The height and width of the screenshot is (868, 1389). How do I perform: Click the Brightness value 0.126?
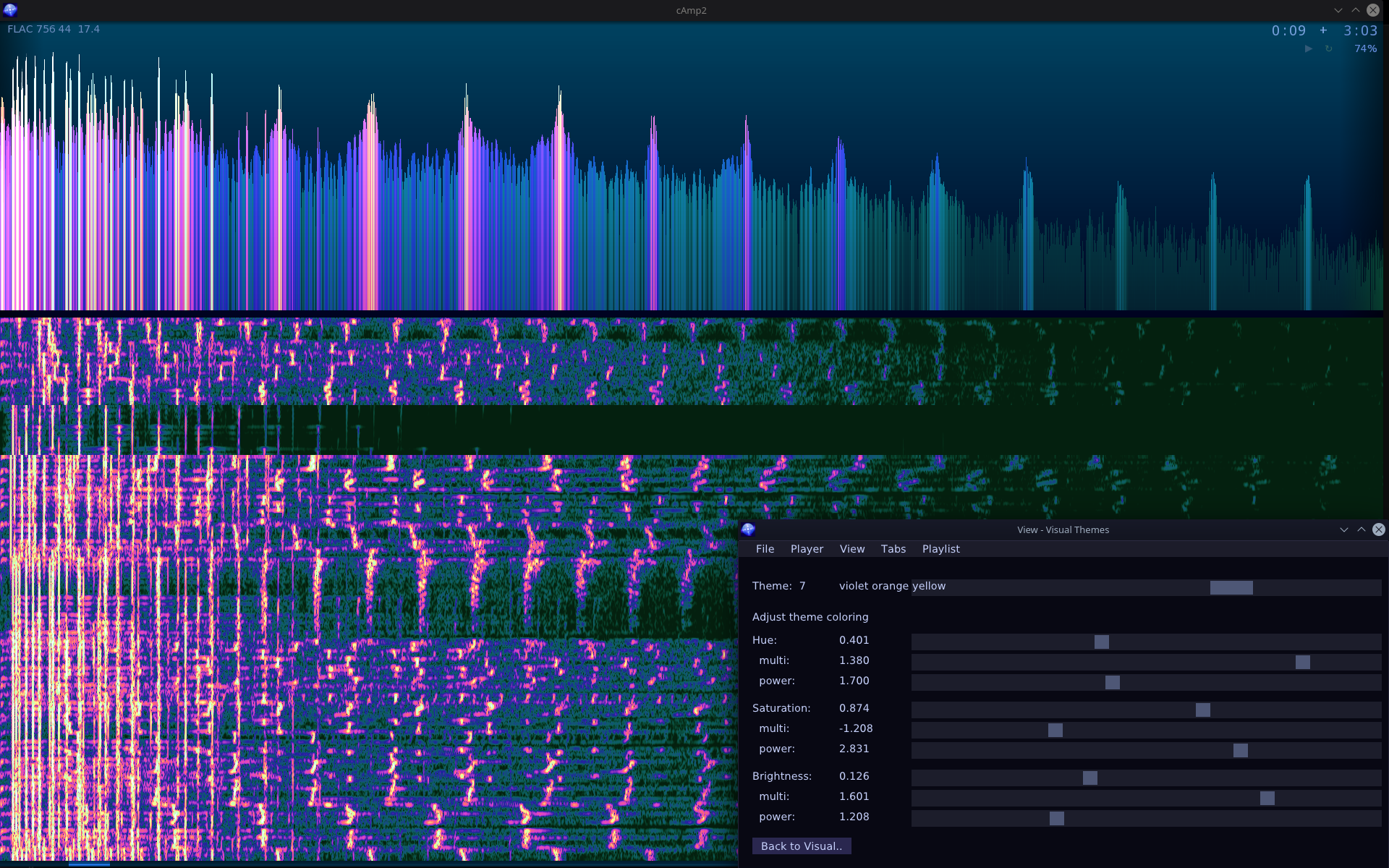coord(854,776)
